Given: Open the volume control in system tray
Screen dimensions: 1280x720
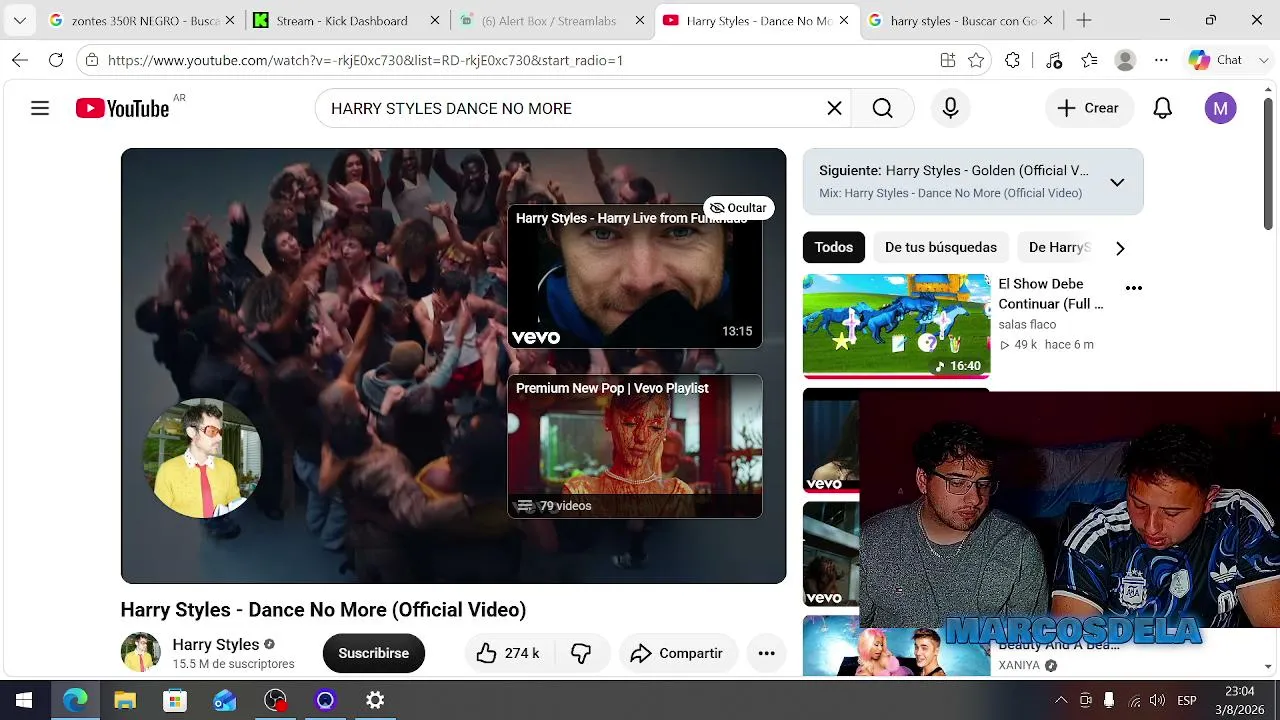Looking at the screenshot, I should (1158, 700).
